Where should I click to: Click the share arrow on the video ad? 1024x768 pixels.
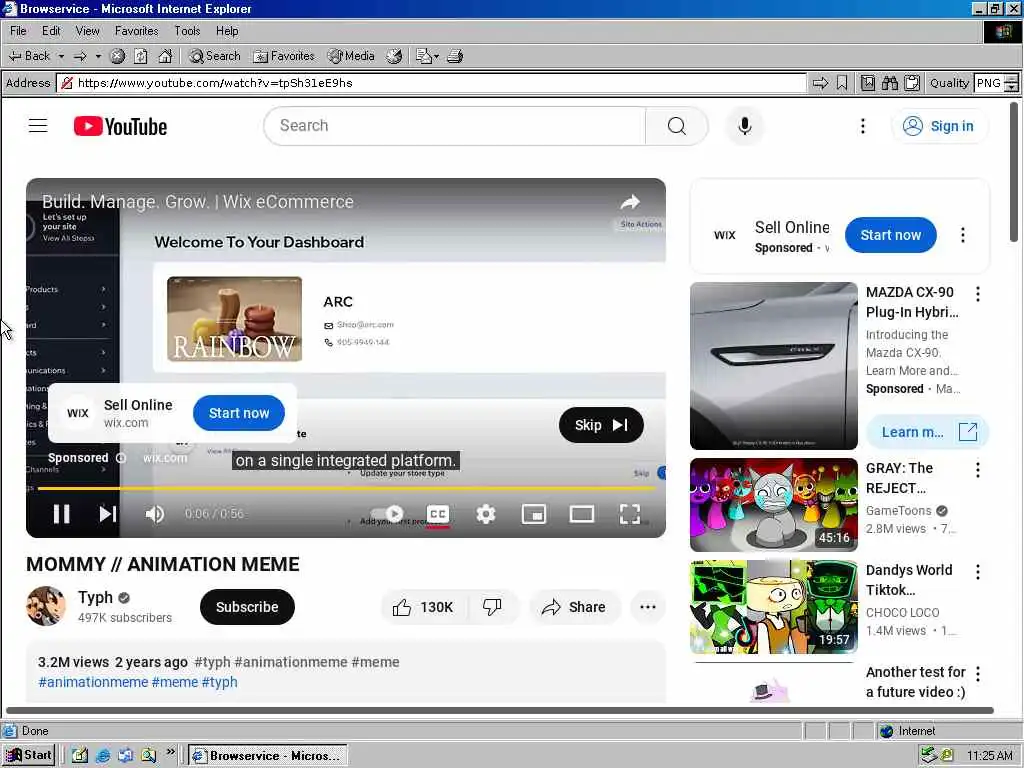coord(630,202)
